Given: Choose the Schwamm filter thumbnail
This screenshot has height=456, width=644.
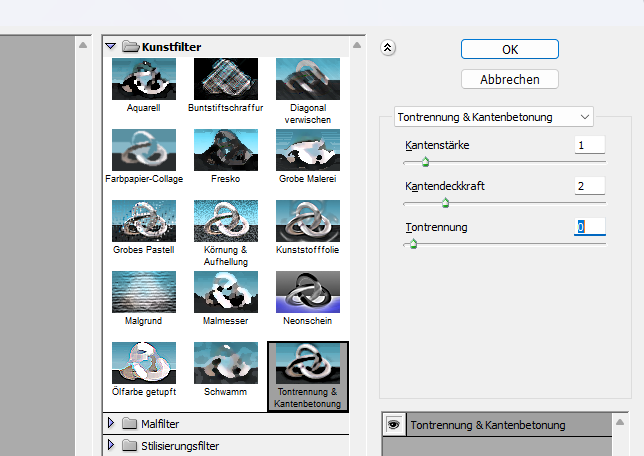Looking at the screenshot, I should click(x=226, y=363).
